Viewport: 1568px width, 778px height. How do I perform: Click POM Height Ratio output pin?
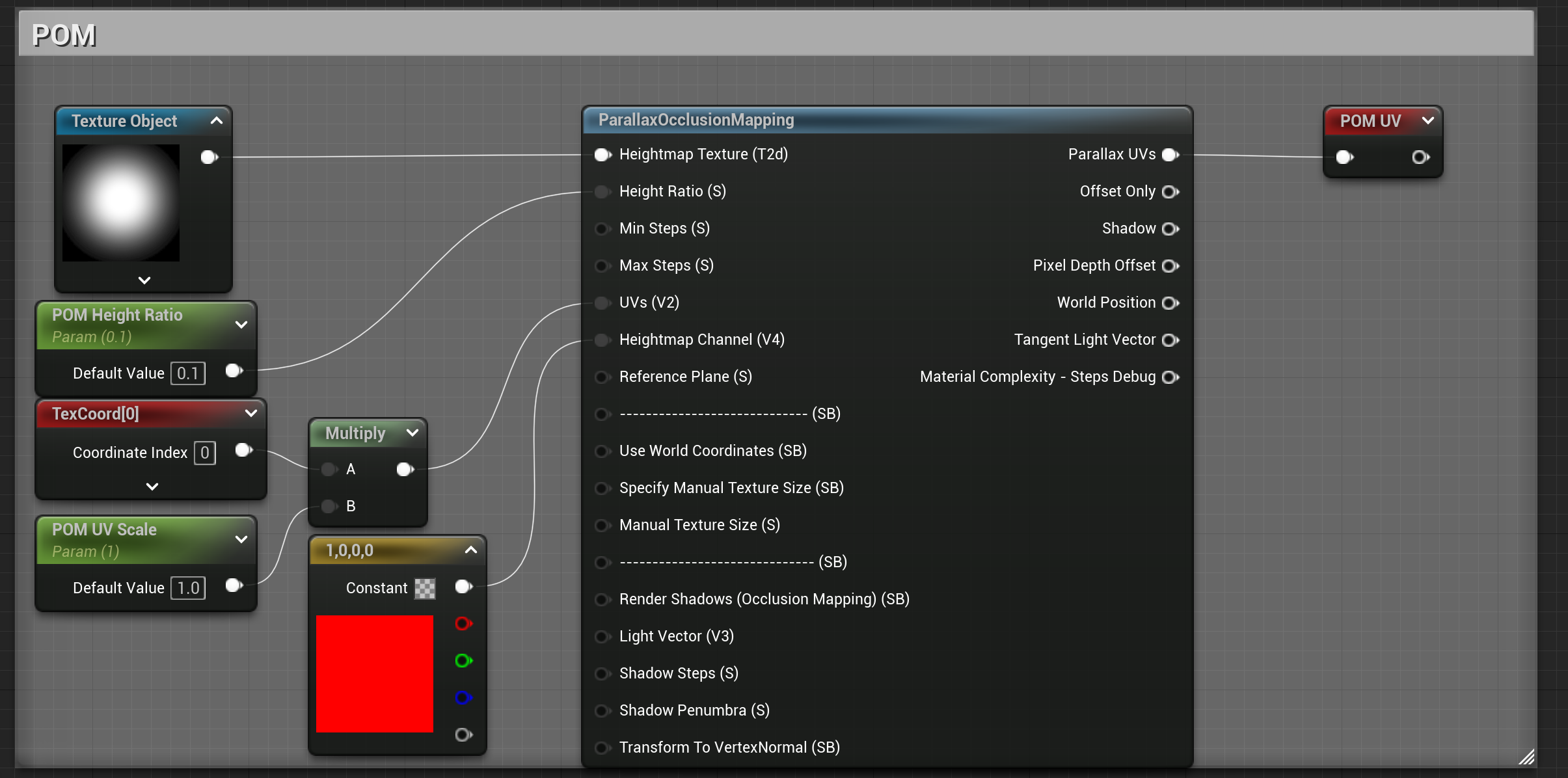click(x=234, y=371)
